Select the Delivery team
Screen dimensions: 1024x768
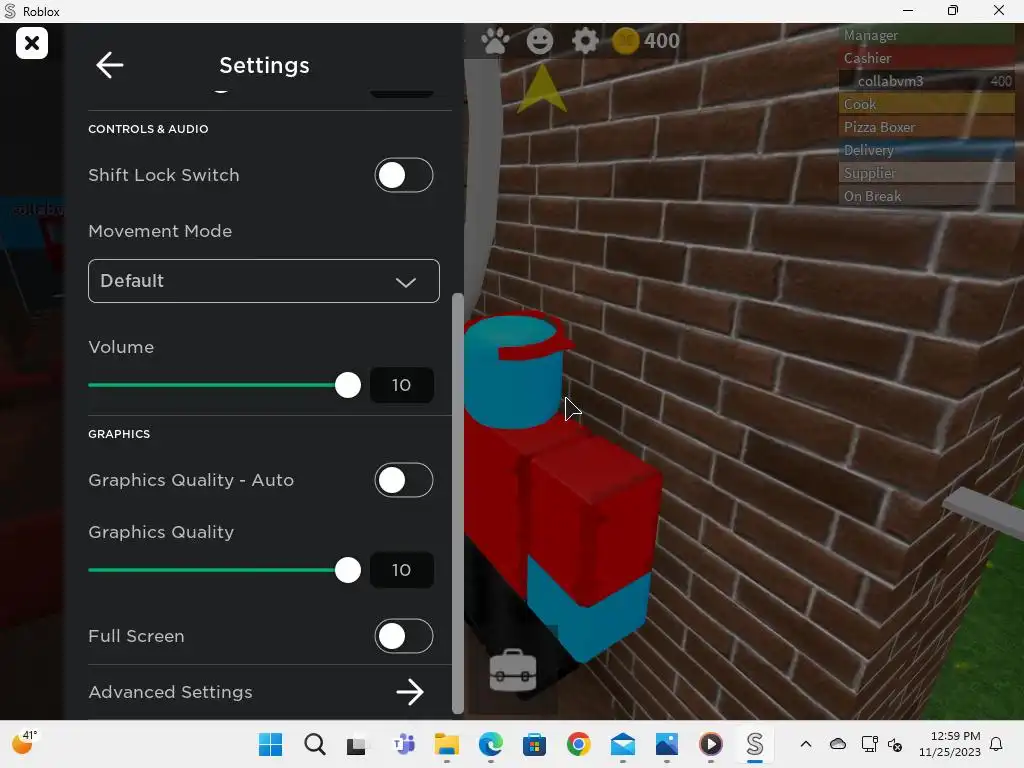[926, 150]
